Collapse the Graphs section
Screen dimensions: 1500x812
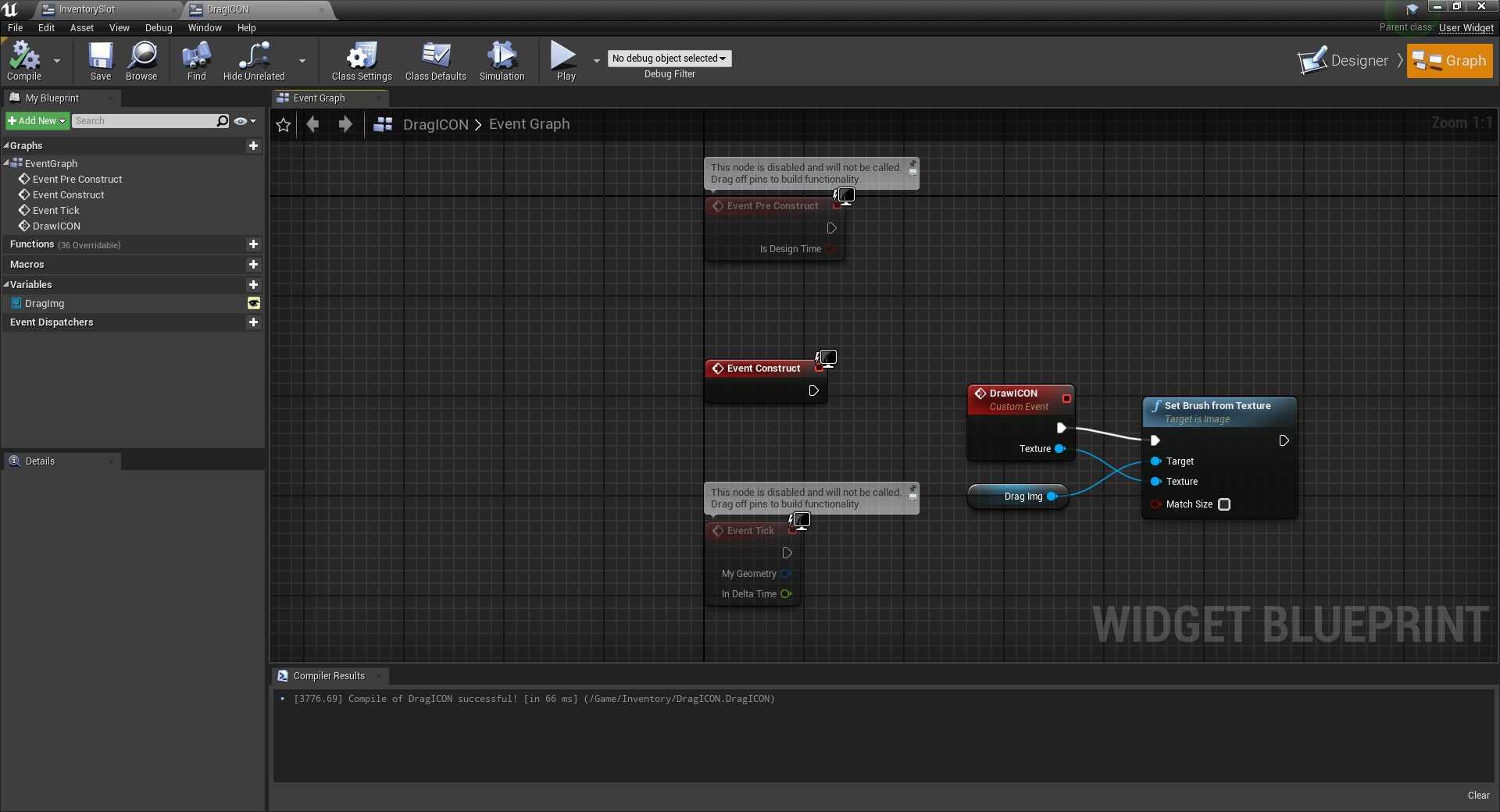click(x=6, y=146)
